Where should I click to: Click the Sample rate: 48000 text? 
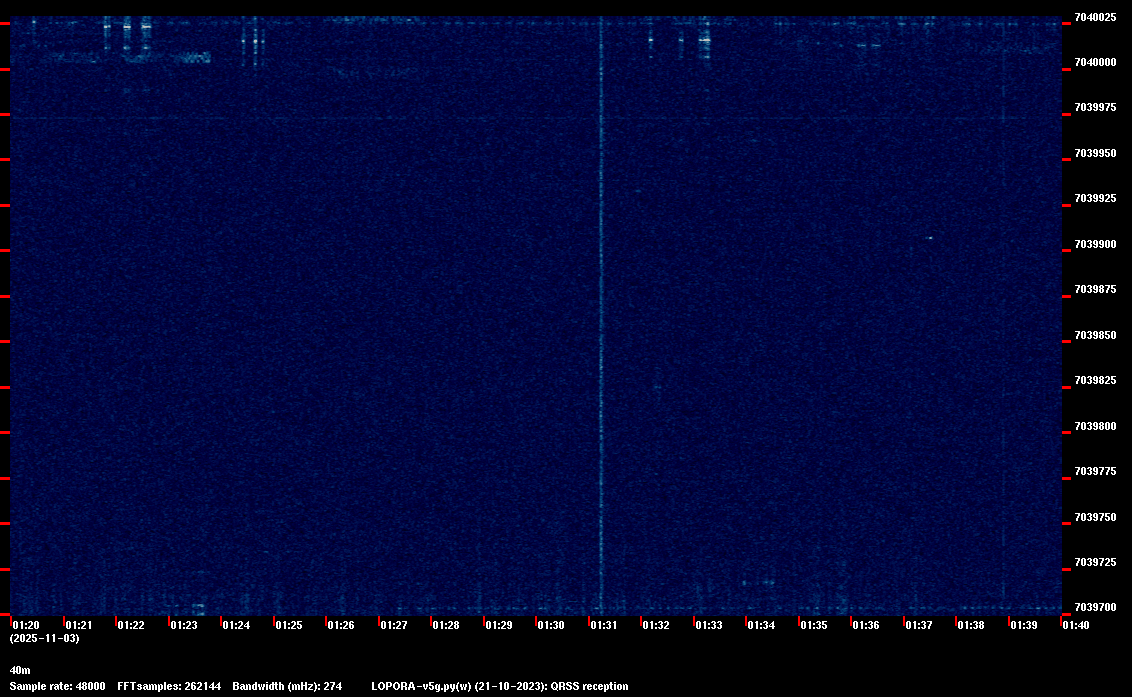coord(58,687)
